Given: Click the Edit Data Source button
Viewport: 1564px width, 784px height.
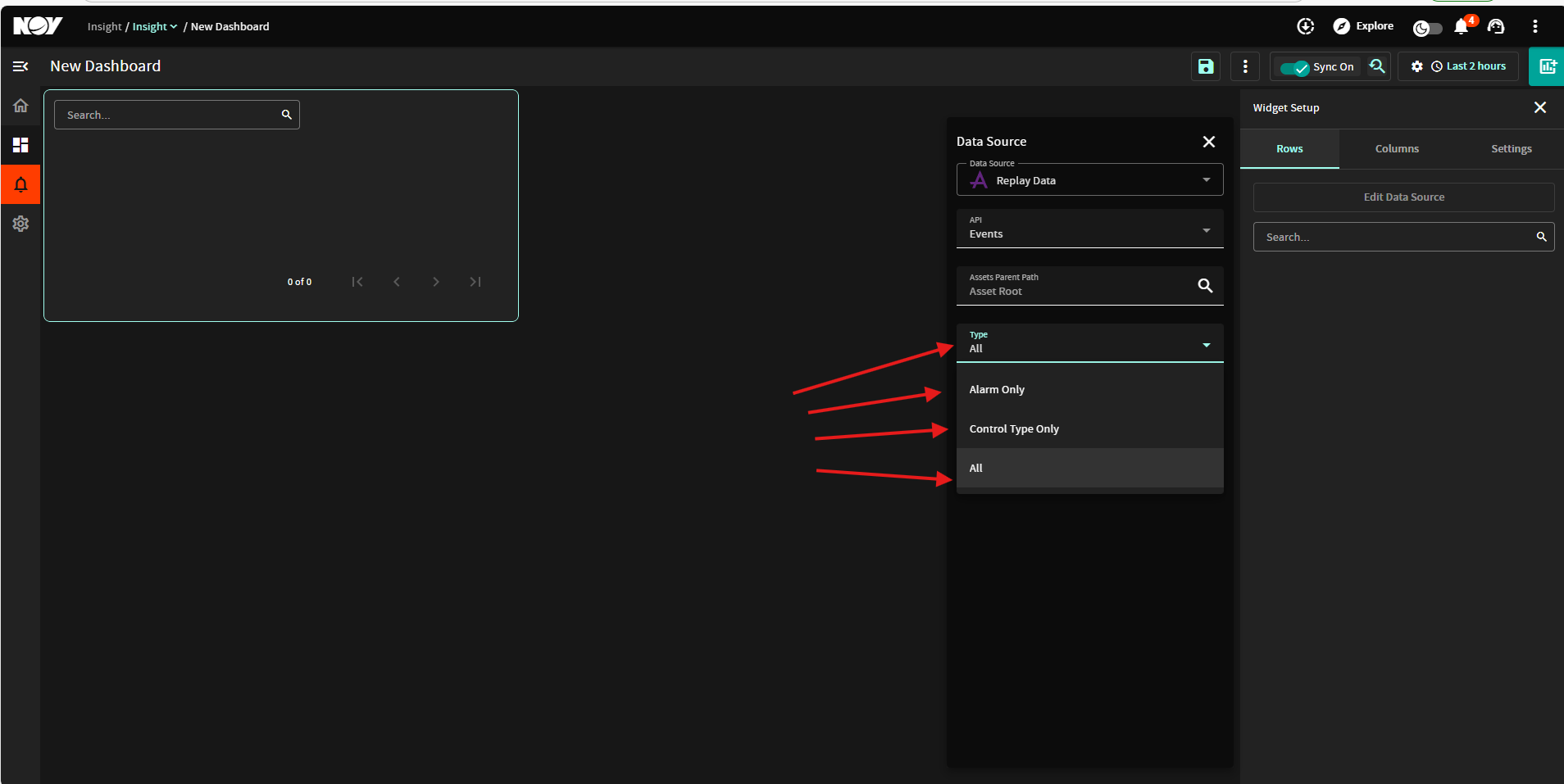Looking at the screenshot, I should pos(1403,197).
